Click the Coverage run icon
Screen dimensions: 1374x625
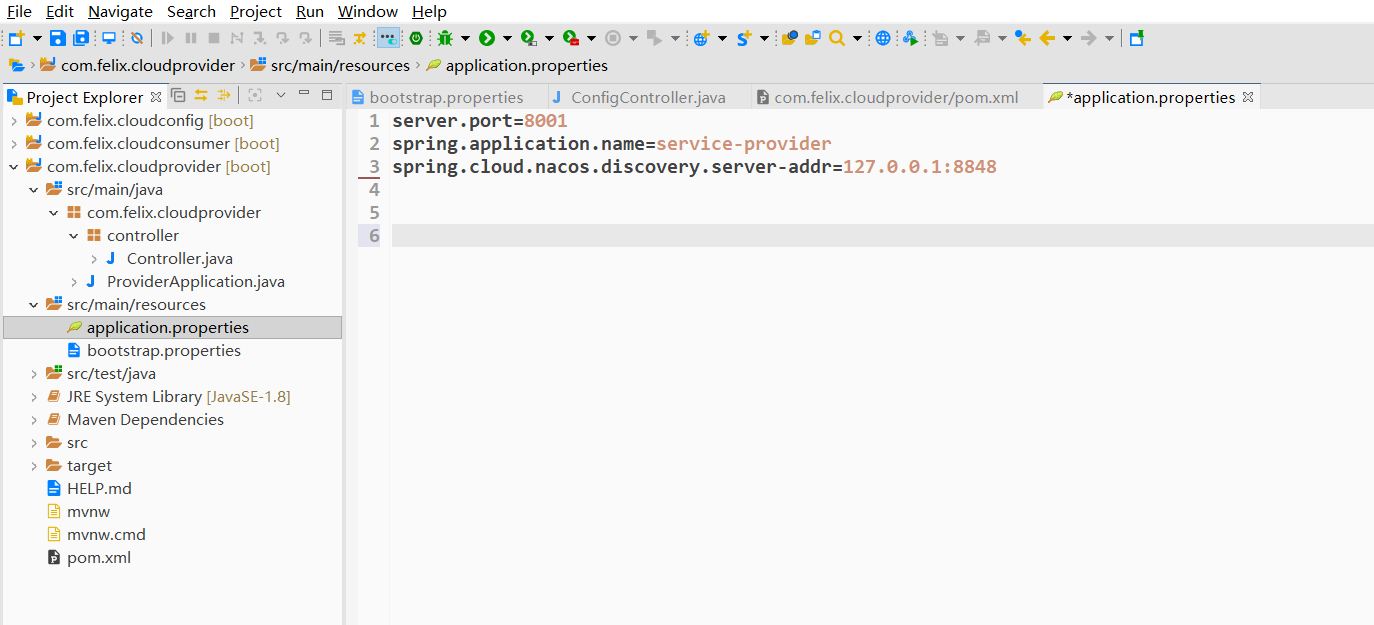pos(528,38)
